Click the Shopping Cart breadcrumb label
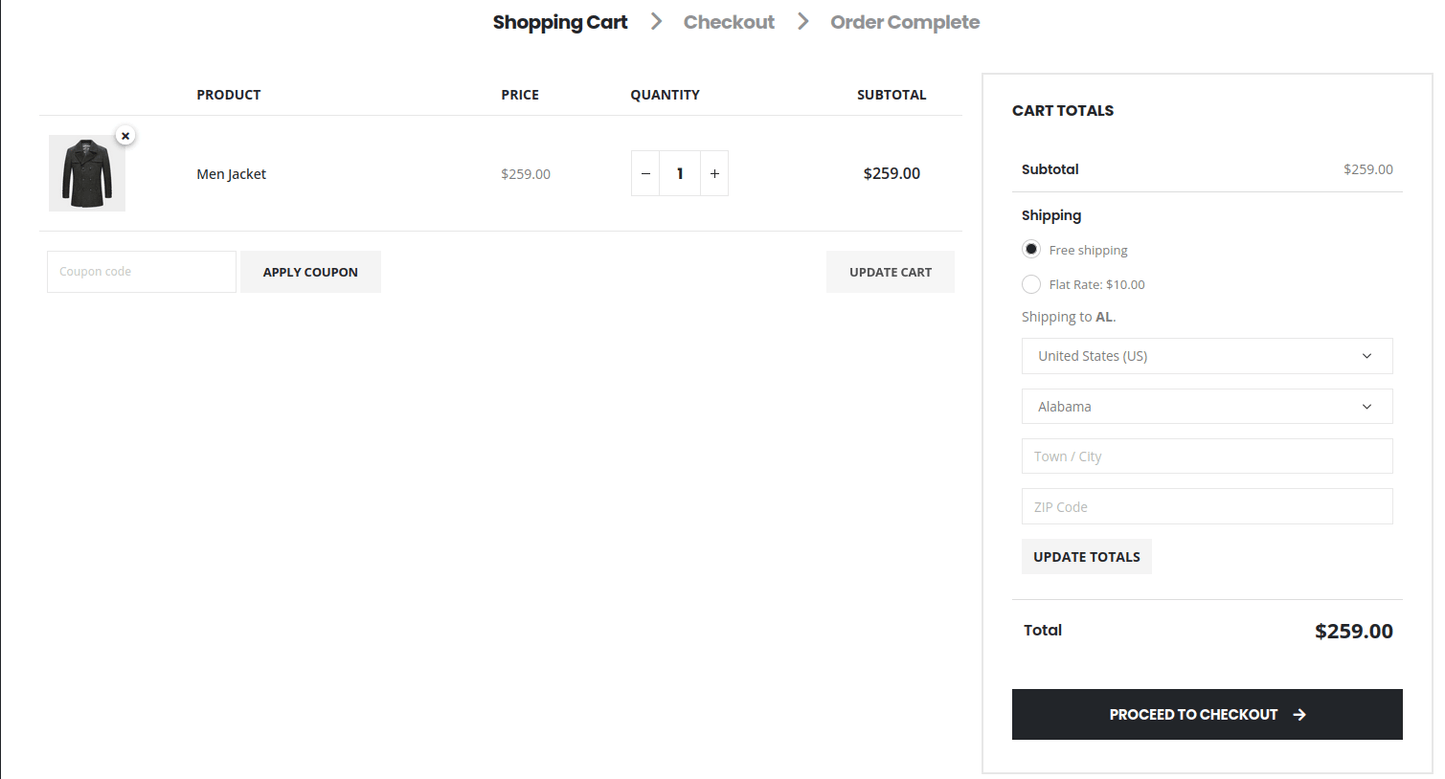Screen dimensions: 1445x779 [559, 21]
